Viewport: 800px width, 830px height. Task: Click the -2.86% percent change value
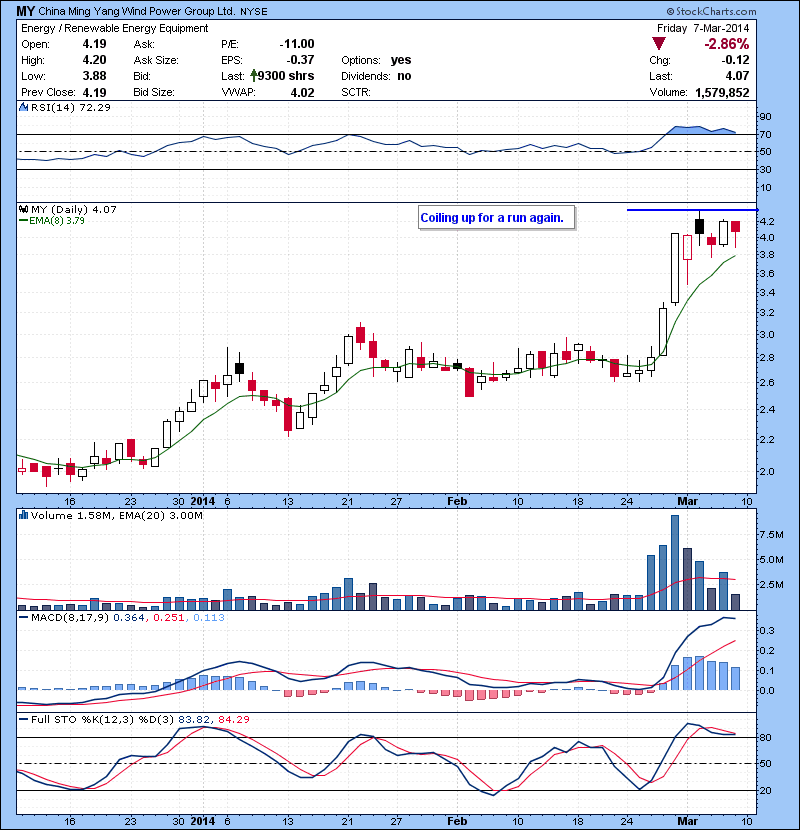pyautogui.click(x=726, y=44)
